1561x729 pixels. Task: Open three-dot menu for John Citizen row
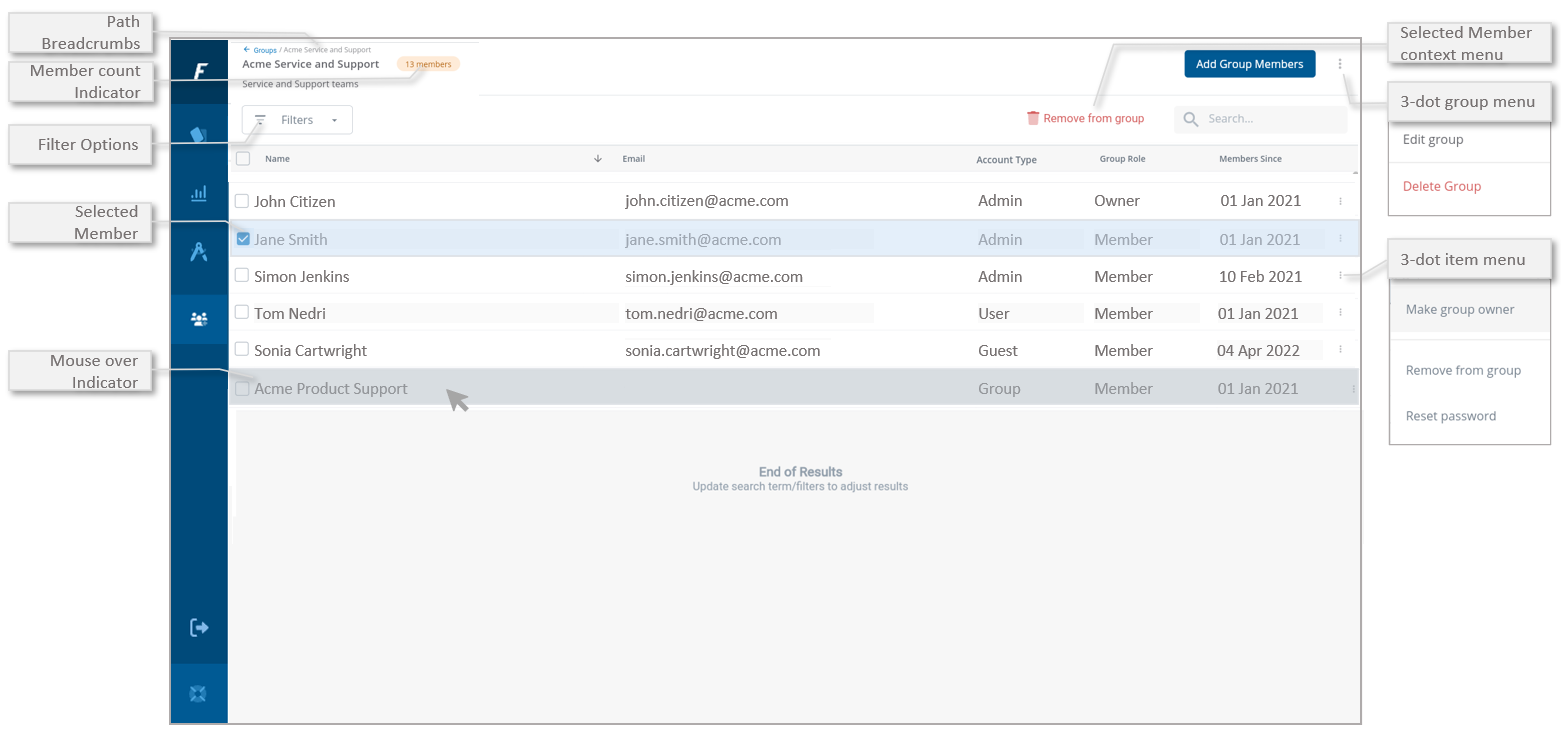point(1340,201)
